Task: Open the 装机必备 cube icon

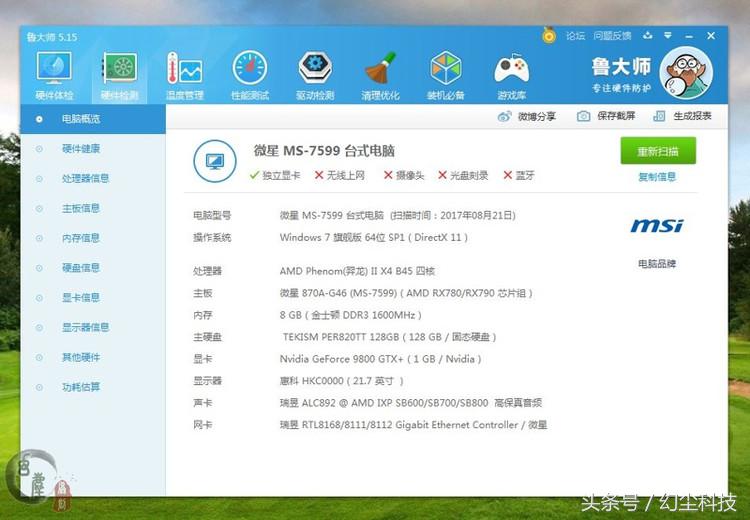Action: point(445,76)
